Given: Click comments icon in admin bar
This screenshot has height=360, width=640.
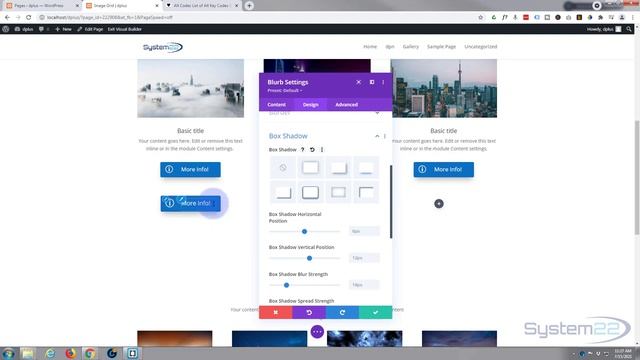Looking at the screenshot, I should pos(43,29).
